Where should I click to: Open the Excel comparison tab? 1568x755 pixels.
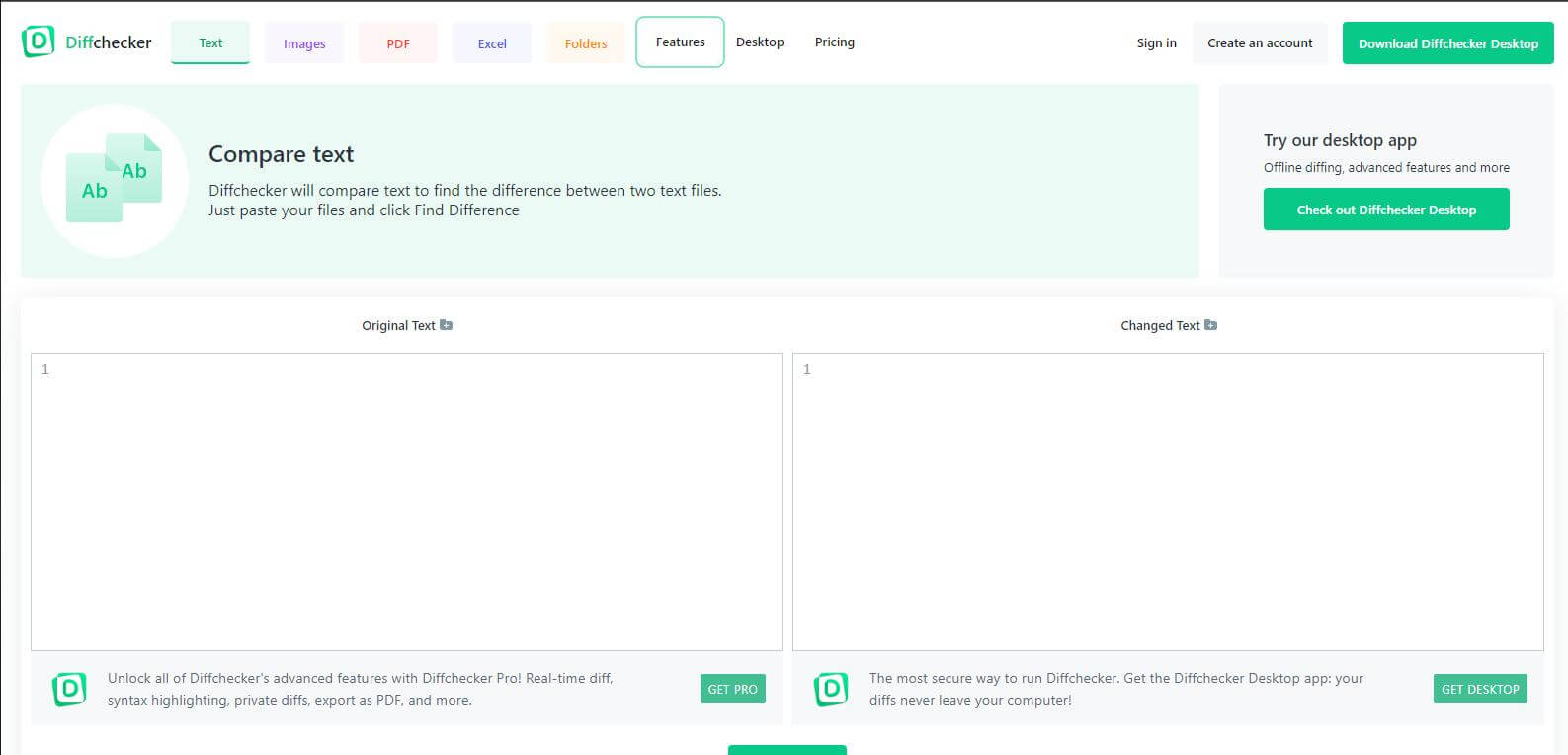(x=492, y=43)
